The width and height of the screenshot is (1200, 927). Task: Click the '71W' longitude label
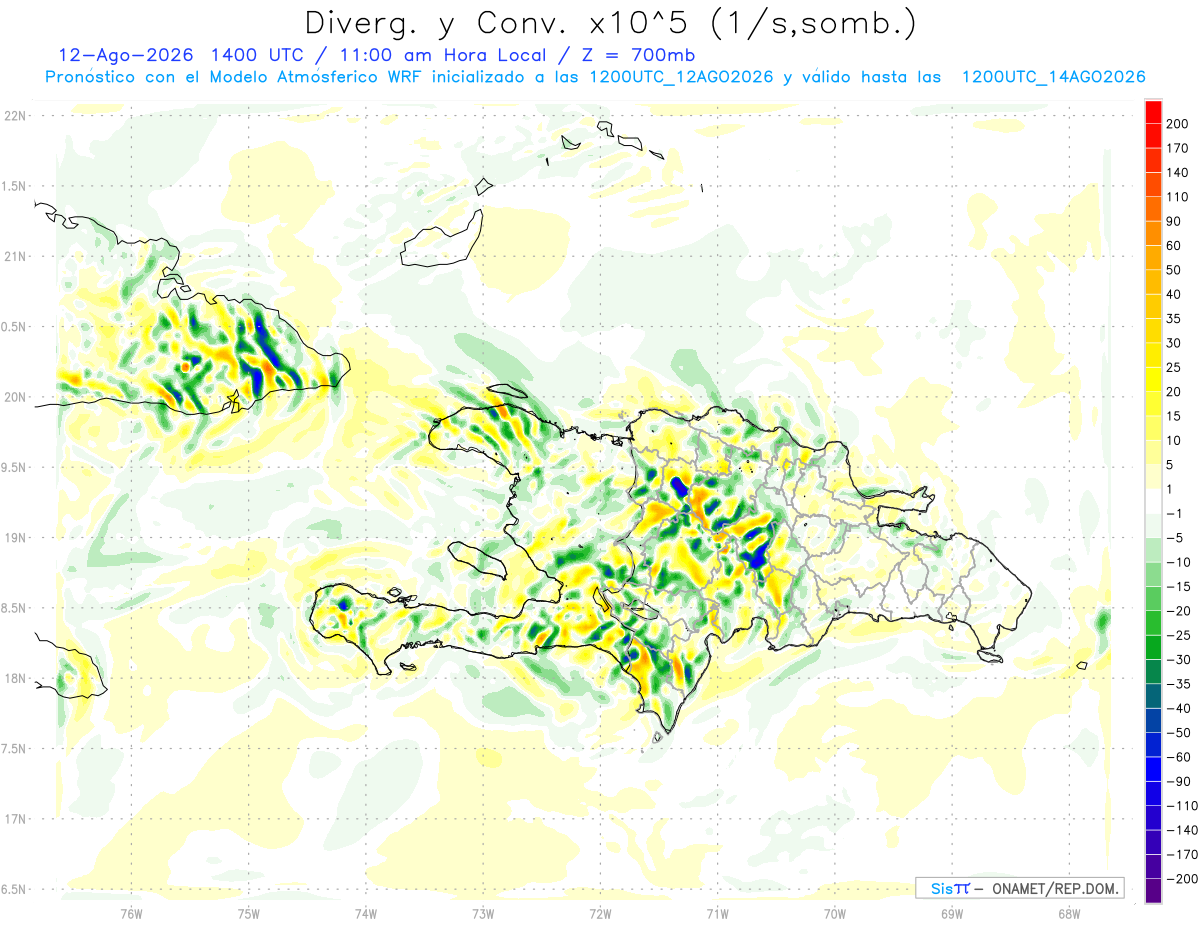coord(717,914)
